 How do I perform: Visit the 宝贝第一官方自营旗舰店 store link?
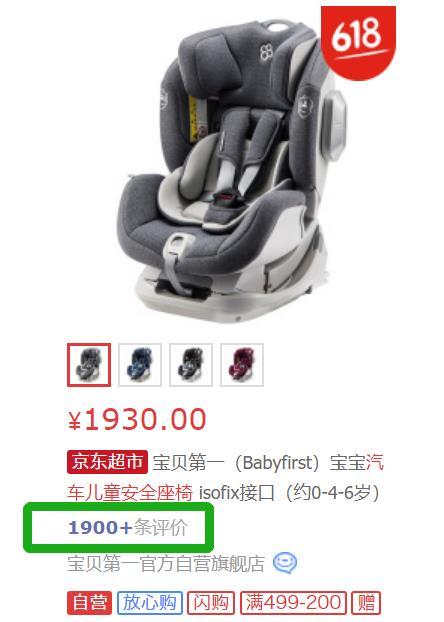coord(166,563)
